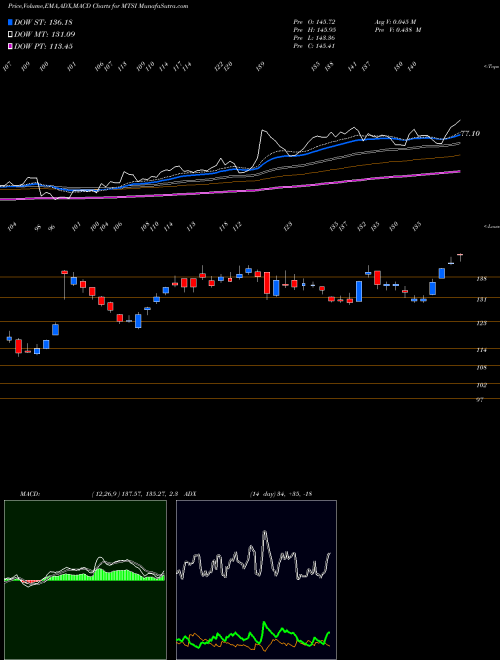Image resolution: width=500 pixels, height=660 pixels.
Task: Click the 138 price level label
Action: 482,279
